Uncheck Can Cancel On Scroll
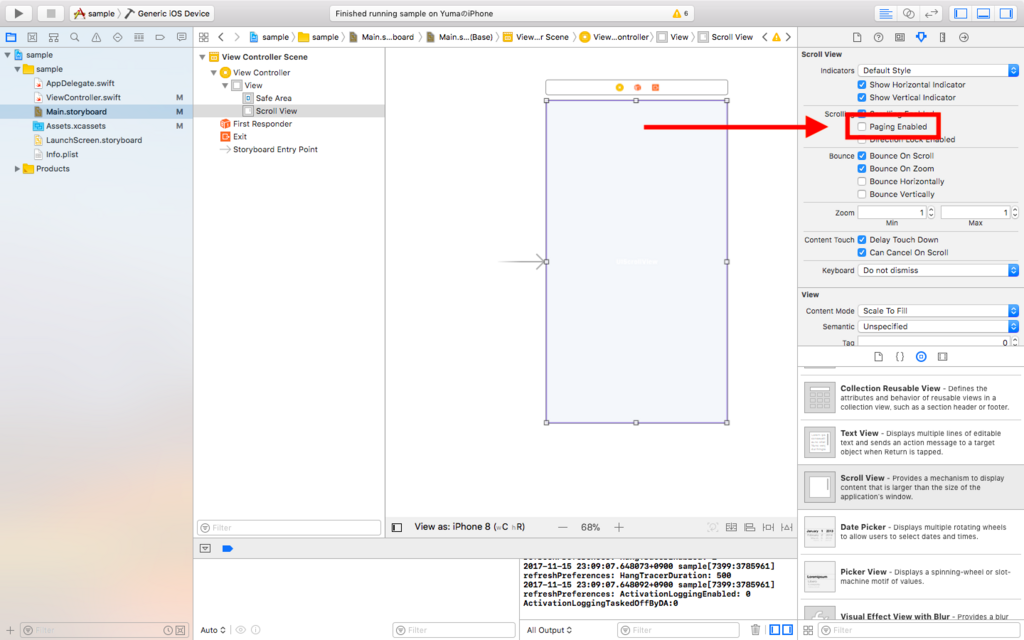This screenshot has height=640, width=1024. 861,252
